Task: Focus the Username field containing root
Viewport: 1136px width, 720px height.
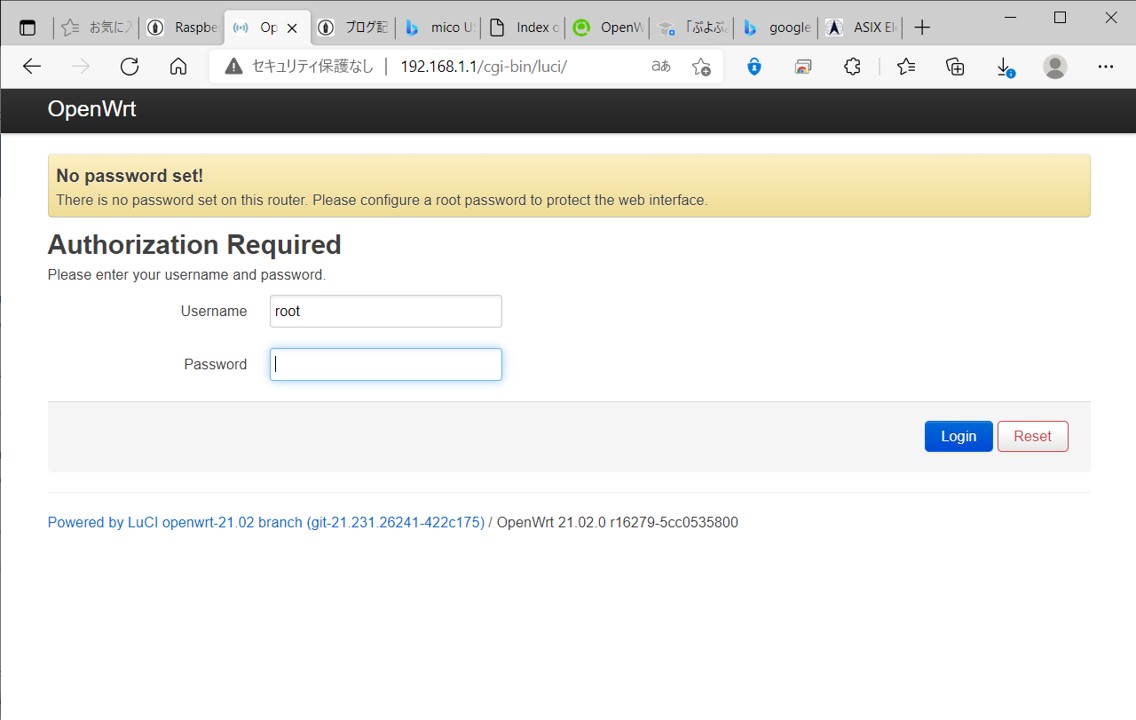Action: (x=385, y=311)
